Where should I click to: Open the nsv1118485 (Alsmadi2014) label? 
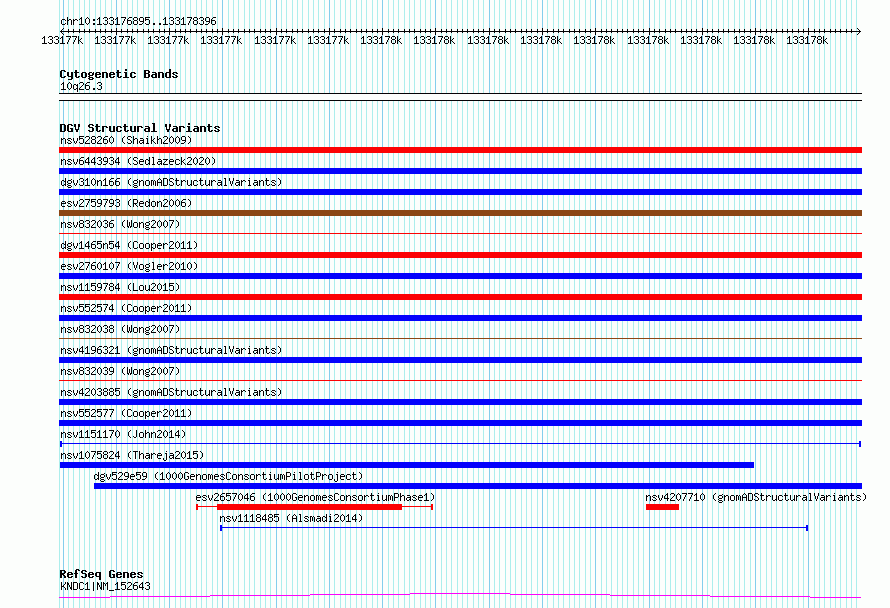291,518
